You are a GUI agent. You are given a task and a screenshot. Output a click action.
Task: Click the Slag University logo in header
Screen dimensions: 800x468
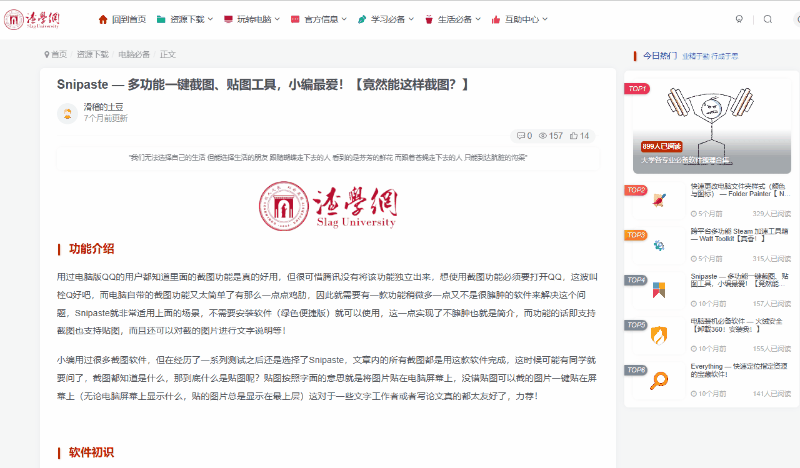[x=32, y=19]
